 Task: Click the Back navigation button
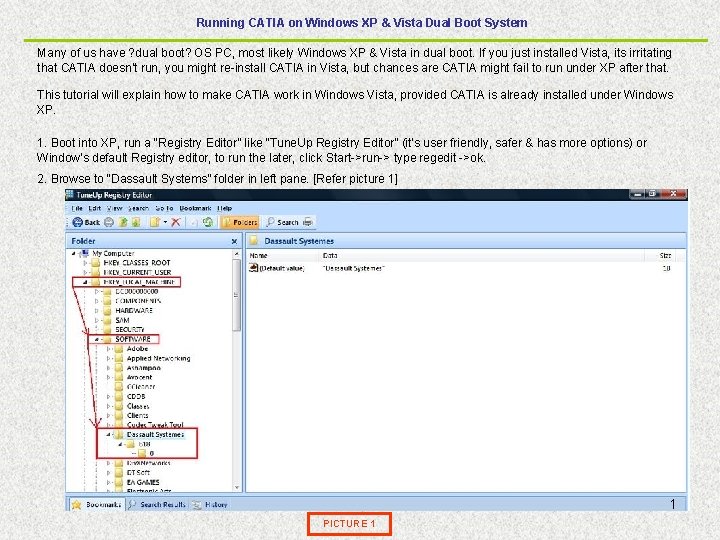pyautogui.click(x=86, y=222)
